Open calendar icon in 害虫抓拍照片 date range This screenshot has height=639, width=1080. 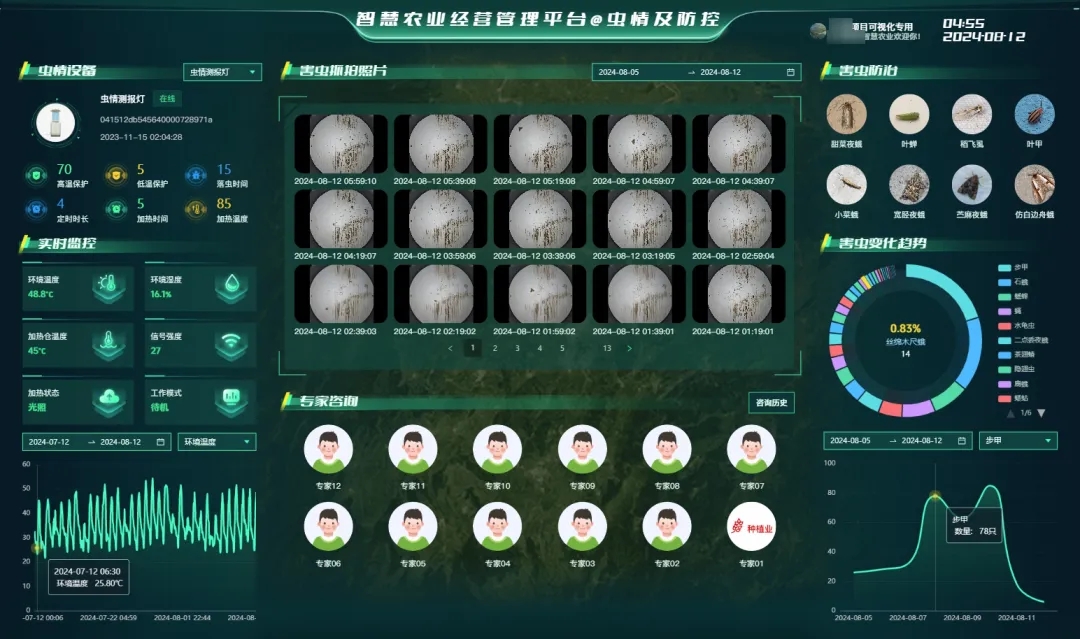790,72
